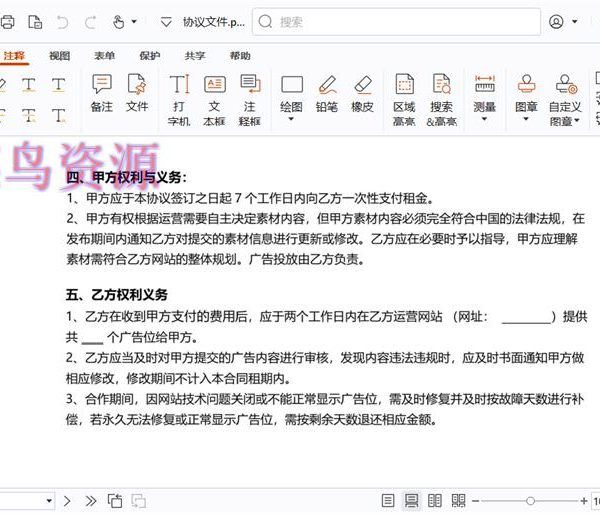Image resolution: width=600 pixels, height=514 pixels.
Task: Pick the 铅笔 pencil tool
Action: point(326,92)
